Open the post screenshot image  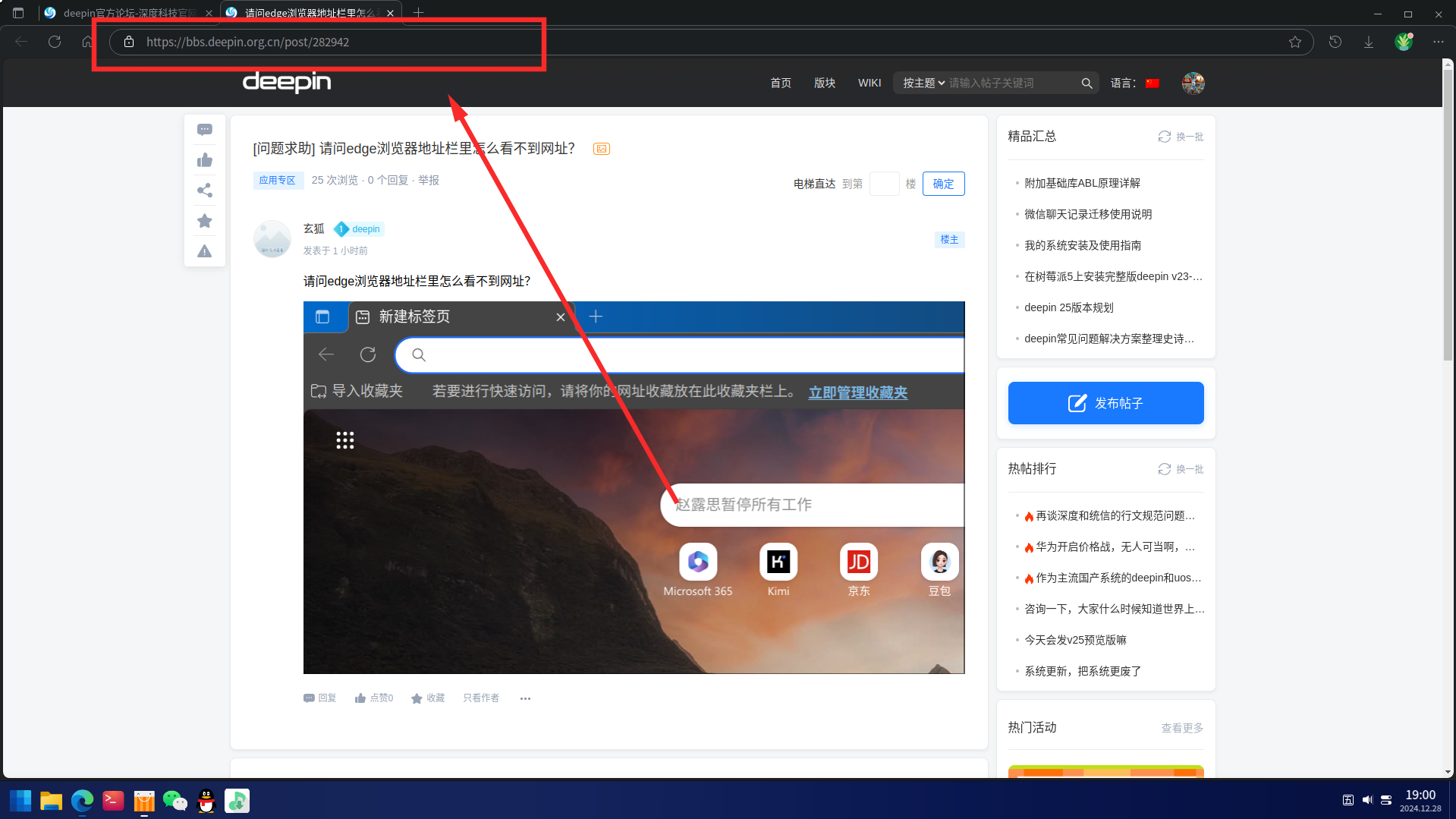(x=634, y=487)
